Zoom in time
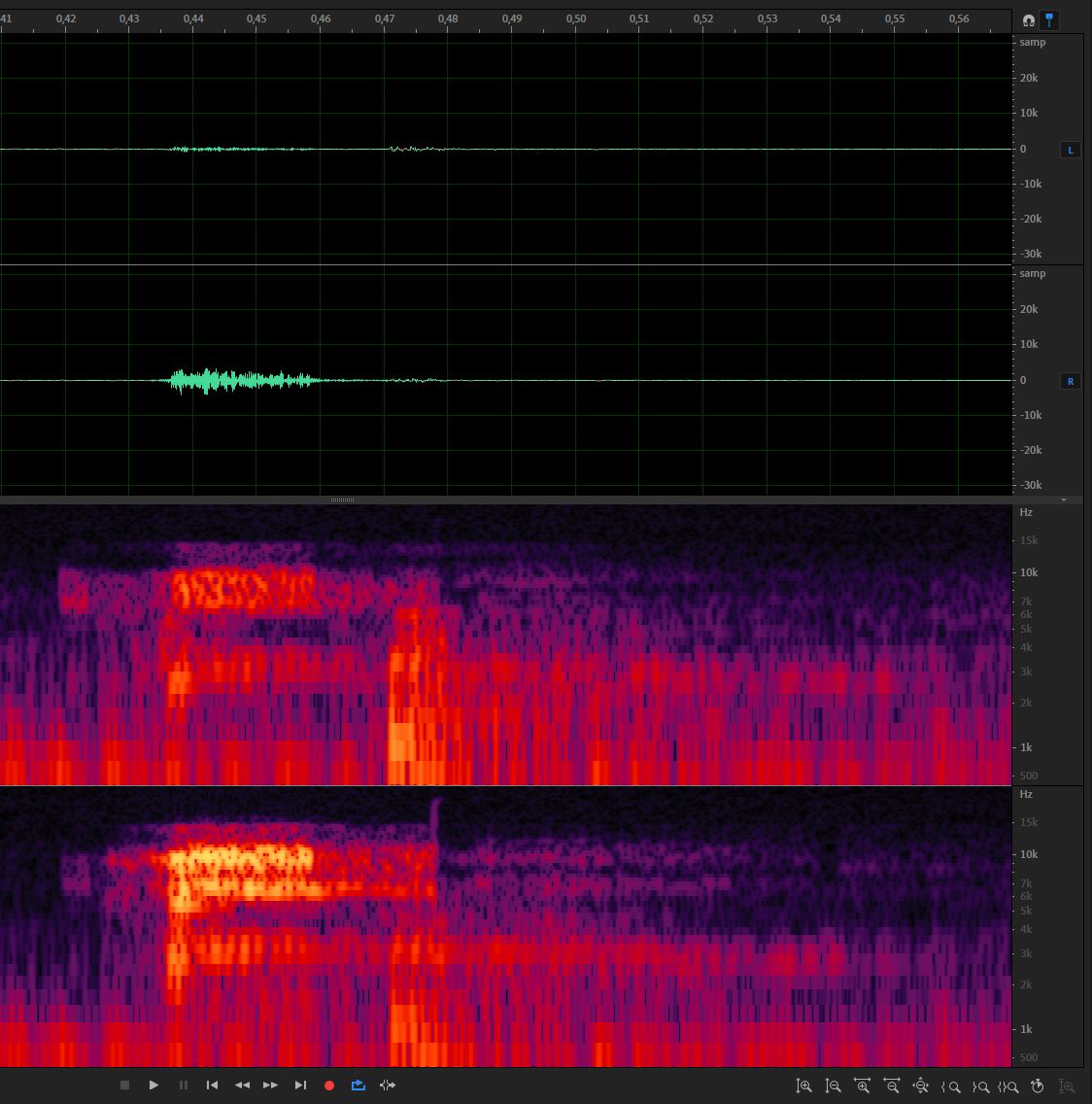The width and height of the screenshot is (1092, 1104). pyautogui.click(x=862, y=1087)
